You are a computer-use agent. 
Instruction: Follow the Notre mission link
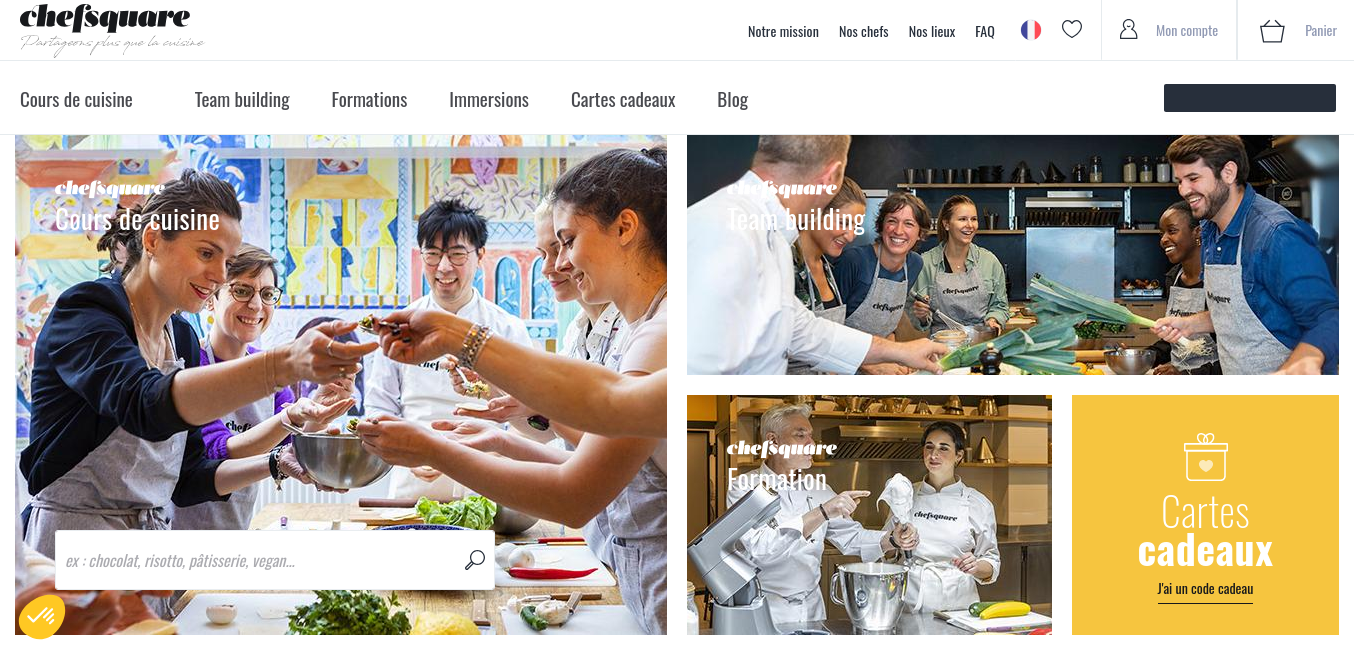click(x=783, y=31)
